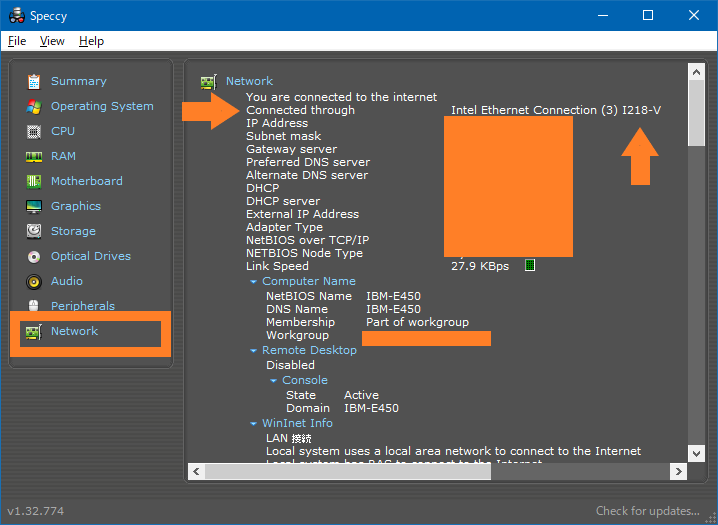
Task: Click the Peripherals mouse icon
Action: (x=34, y=306)
